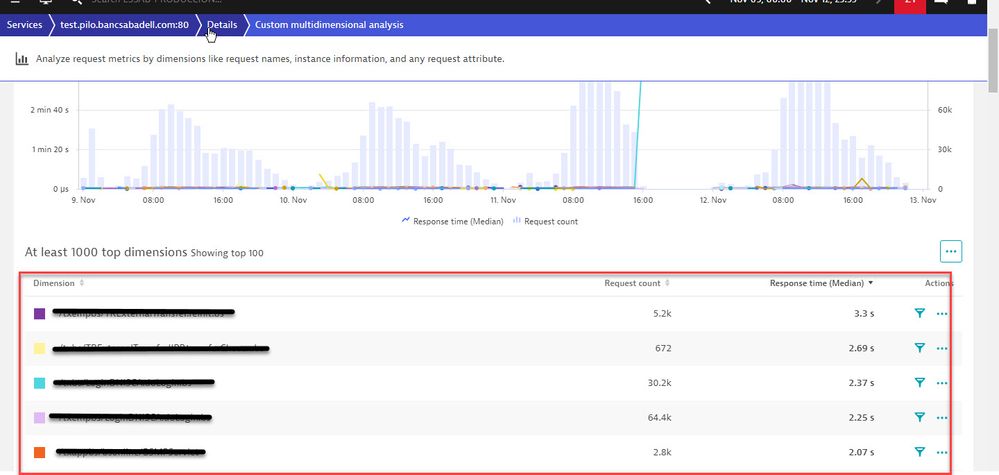
Task: Click the 'At least 1000 top dimensions' heading
Action: (x=106, y=252)
